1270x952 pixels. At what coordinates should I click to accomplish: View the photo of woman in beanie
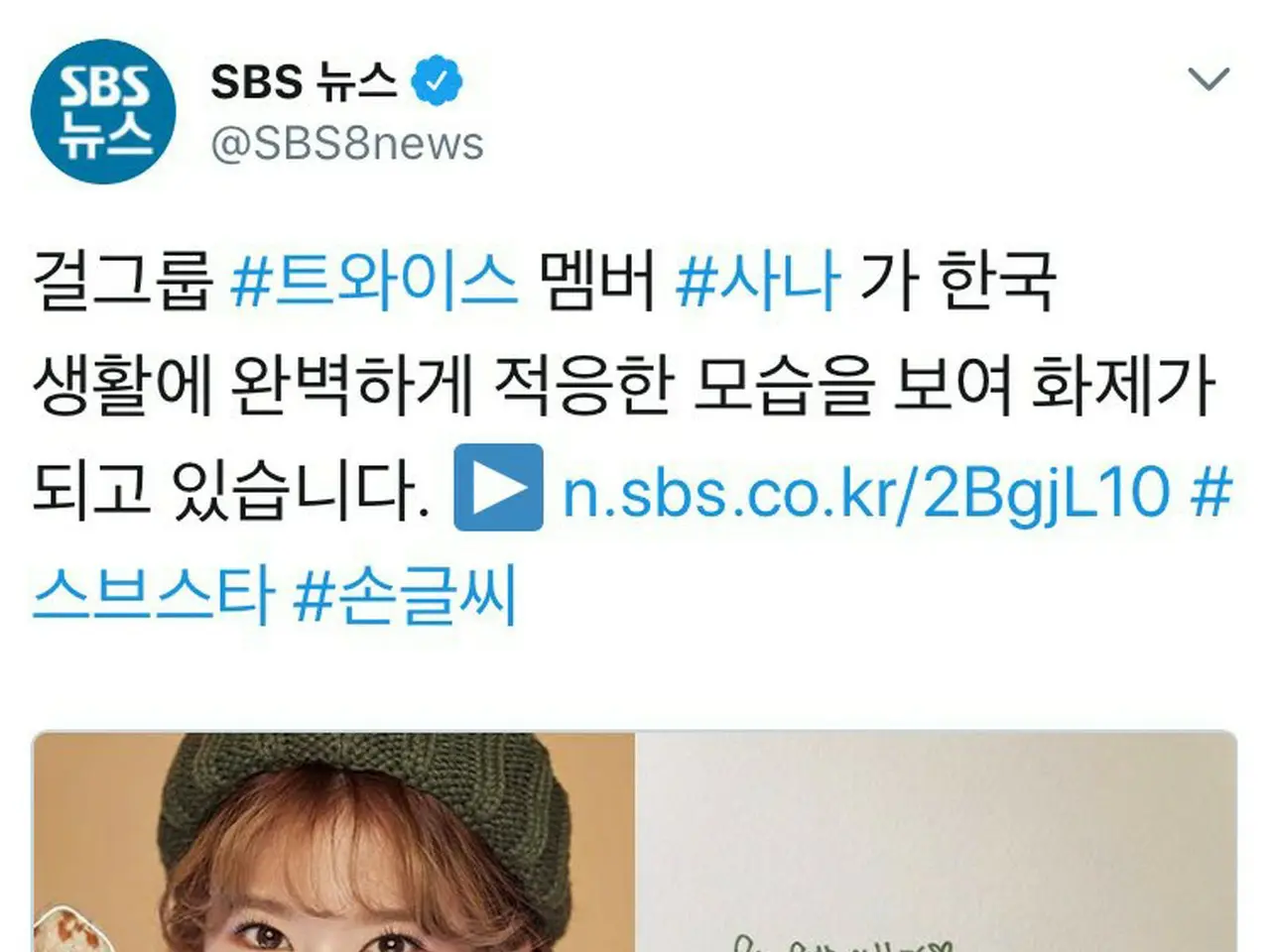333,842
